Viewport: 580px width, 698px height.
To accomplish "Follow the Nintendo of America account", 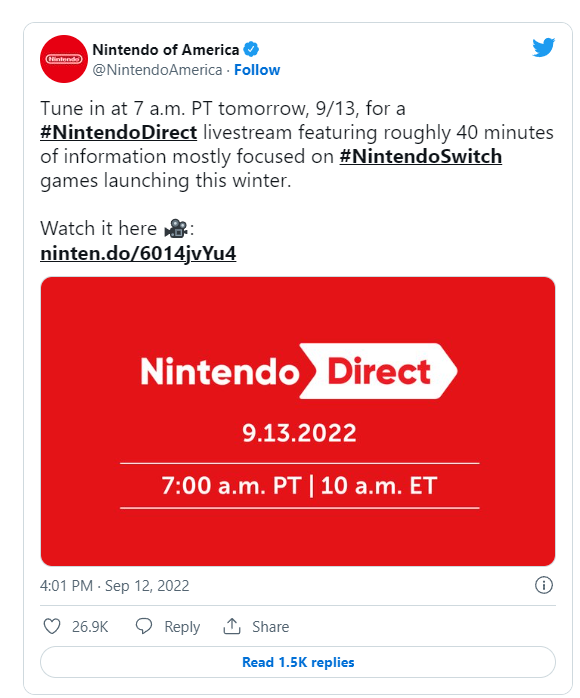I will (x=257, y=70).
